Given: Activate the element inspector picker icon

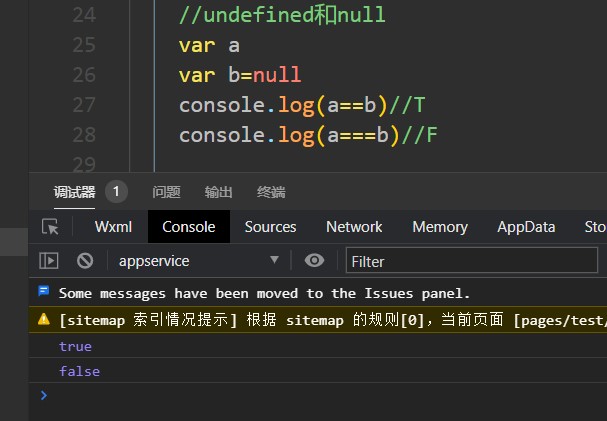Looking at the screenshot, I should 50,227.
